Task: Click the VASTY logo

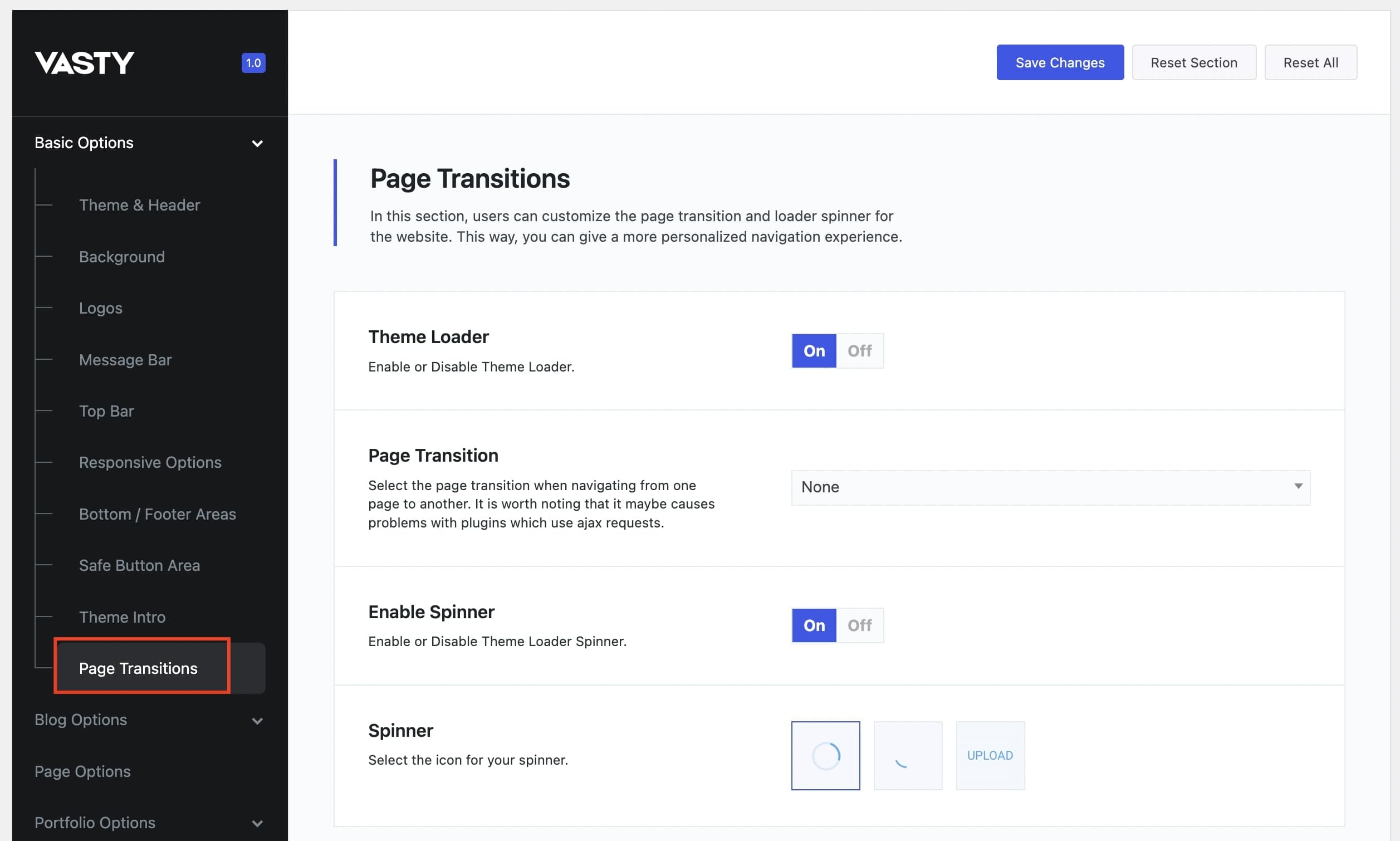Action: [85, 63]
